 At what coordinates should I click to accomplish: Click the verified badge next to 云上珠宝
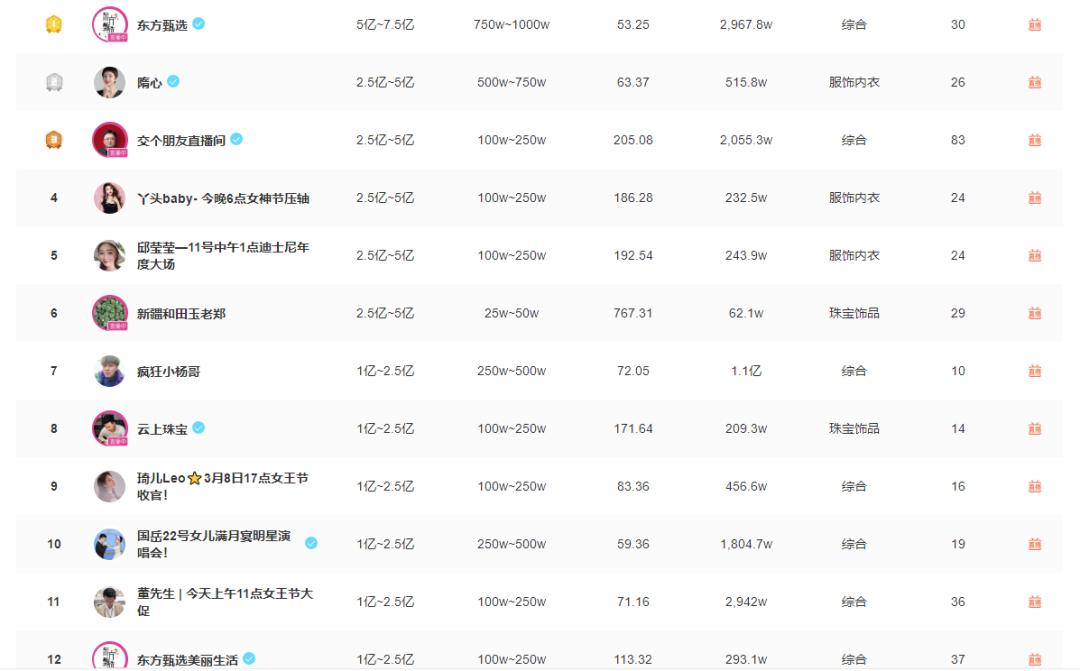pos(199,428)
